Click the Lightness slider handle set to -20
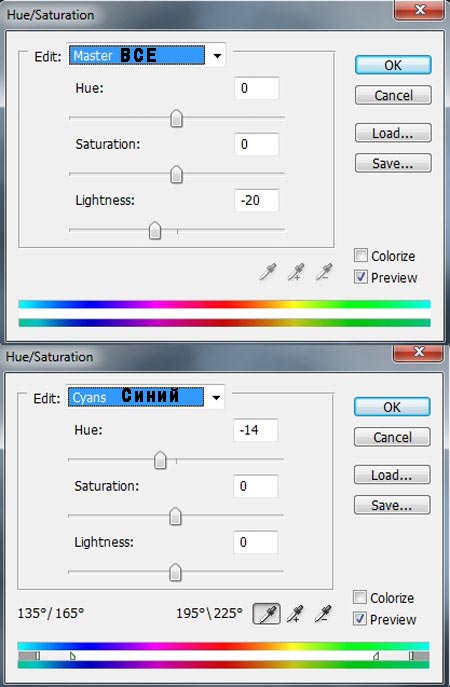This screenshot has width=450, height=687. 155,230
